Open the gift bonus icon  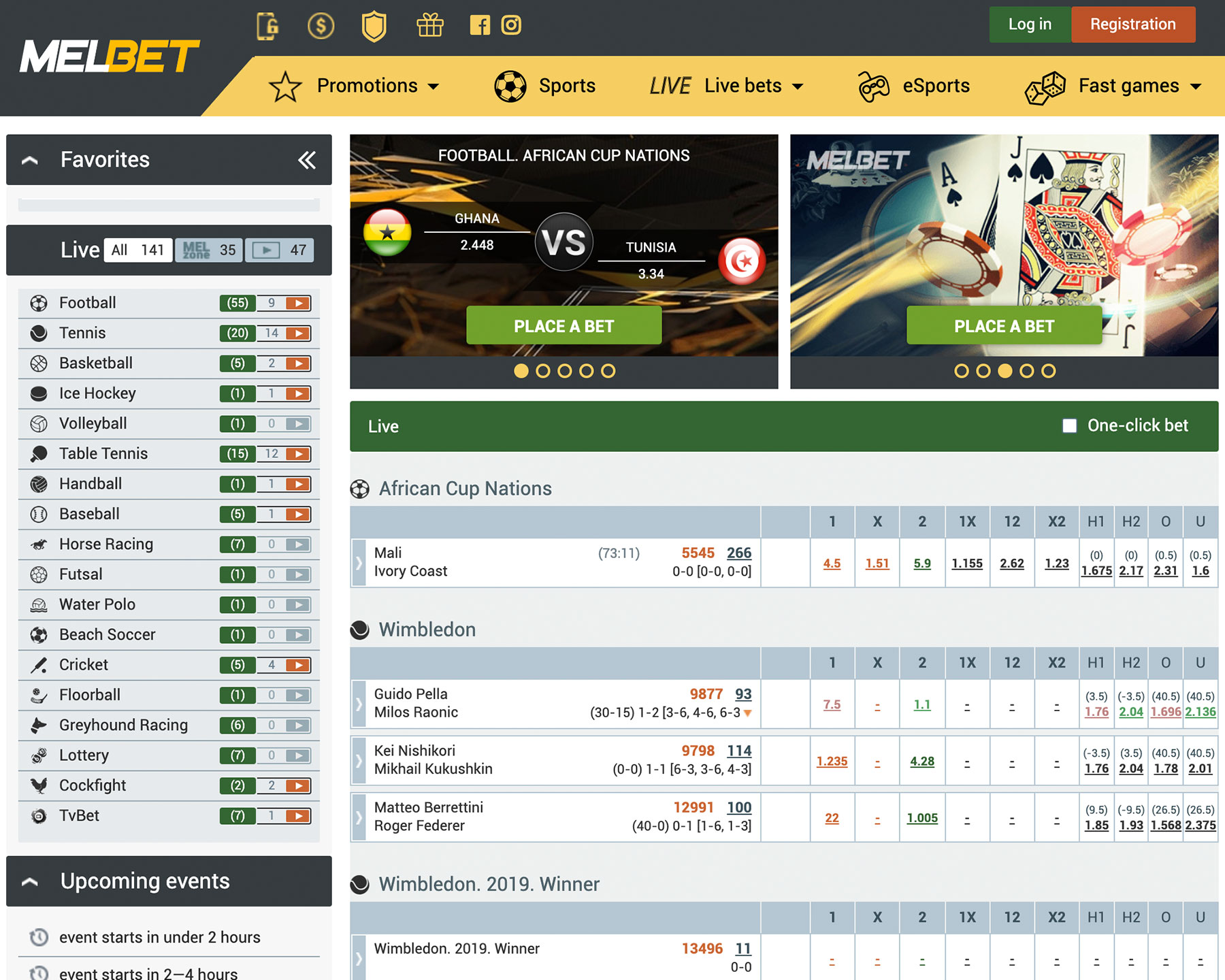click(x=430, y=25)
